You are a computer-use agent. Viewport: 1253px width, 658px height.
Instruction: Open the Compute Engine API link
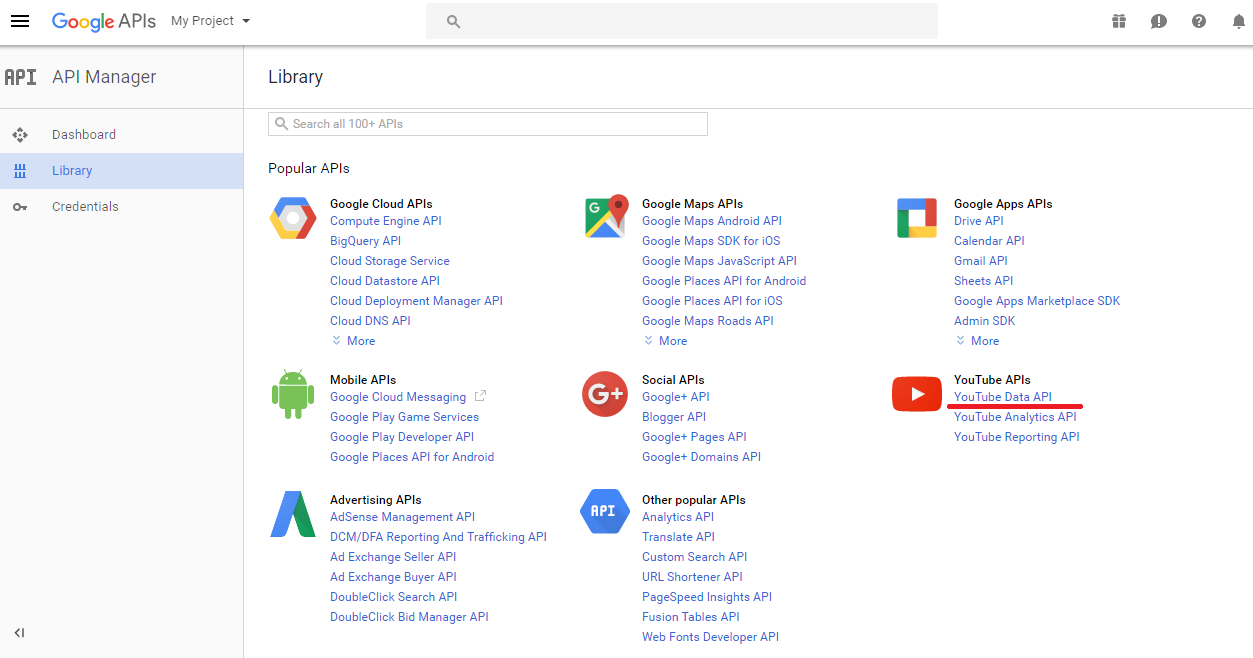tap(386, 221)
